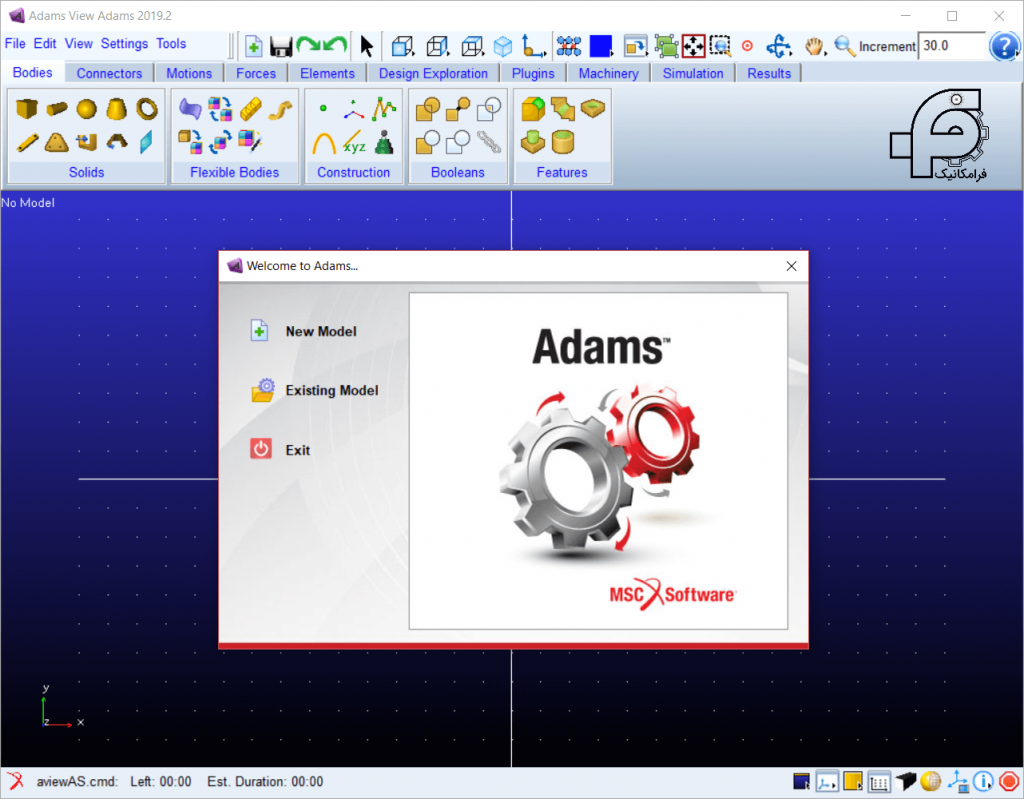Image resolution: width=1024 pixels, height=799 pixels.
Task: Activate the black Select arrow tool
Action: pyautogui.click(x=366, y=46)
